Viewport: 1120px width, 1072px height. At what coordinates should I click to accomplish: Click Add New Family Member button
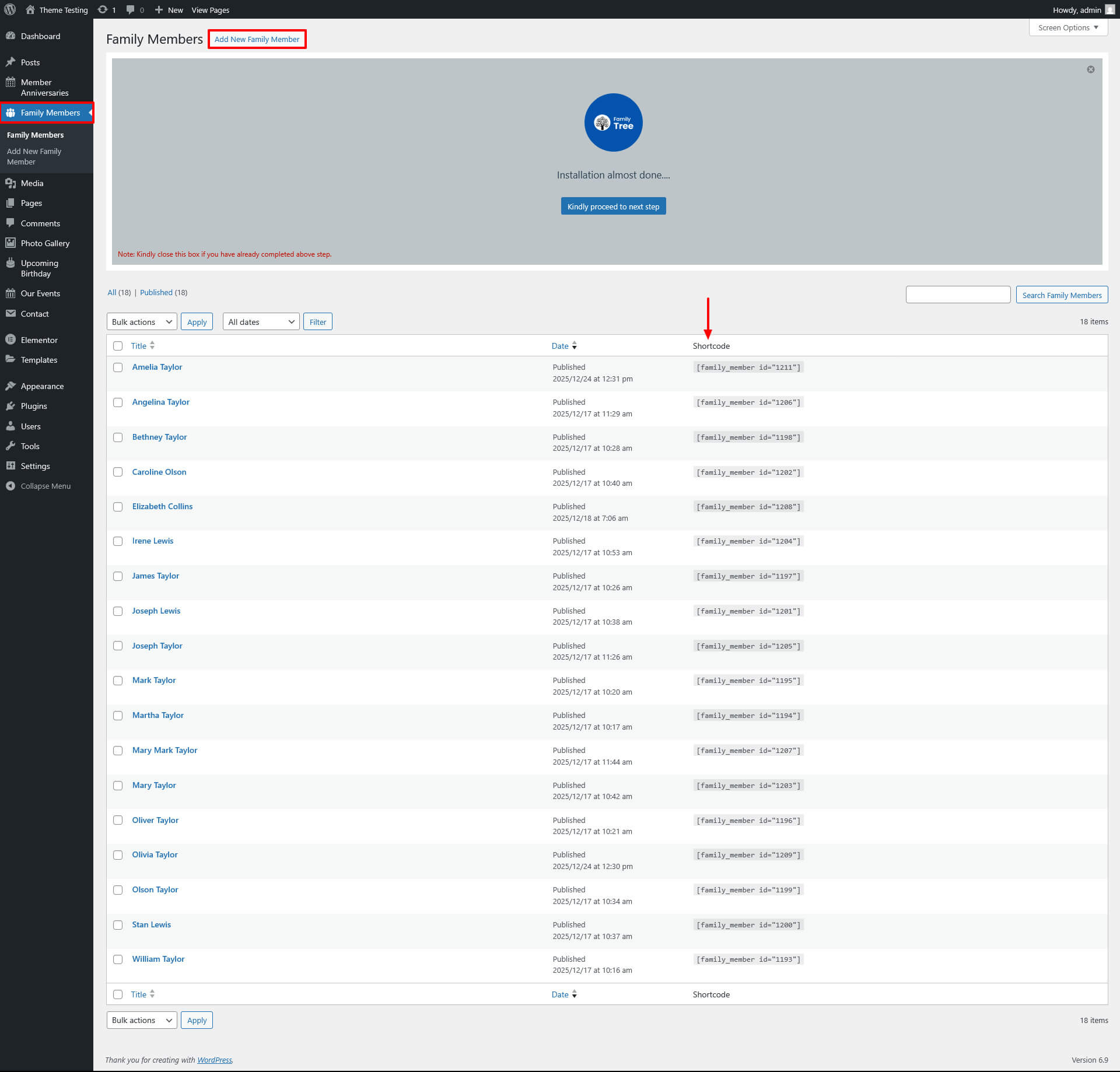pos(257,39)
